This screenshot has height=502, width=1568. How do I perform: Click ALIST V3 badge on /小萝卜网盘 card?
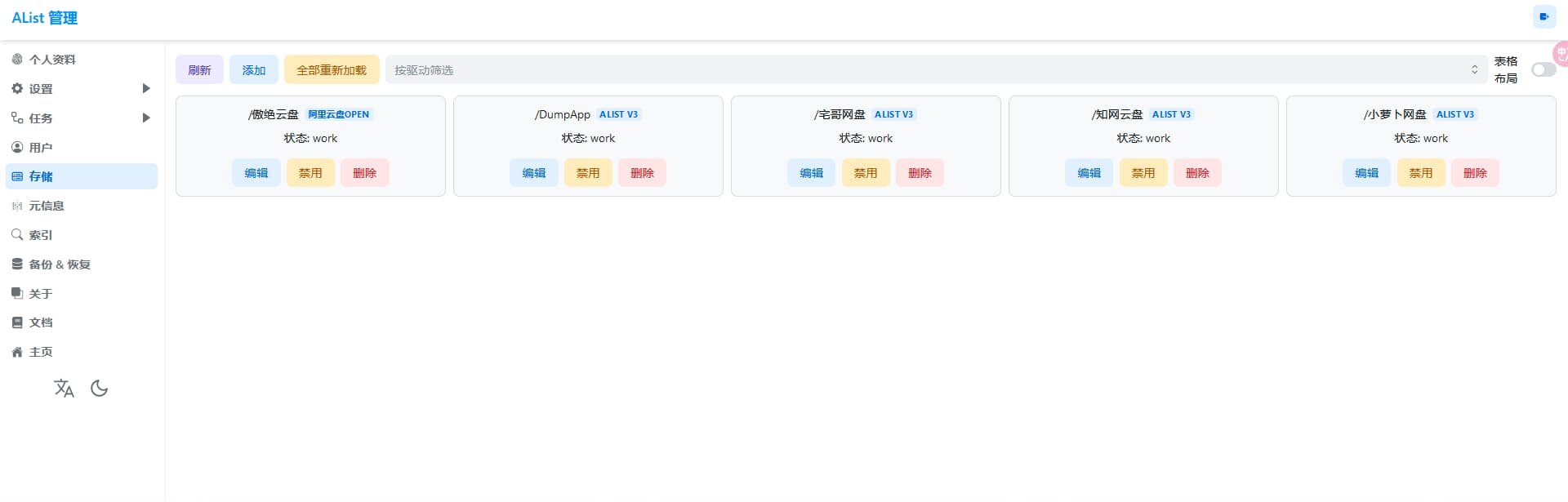point(1455,114)
